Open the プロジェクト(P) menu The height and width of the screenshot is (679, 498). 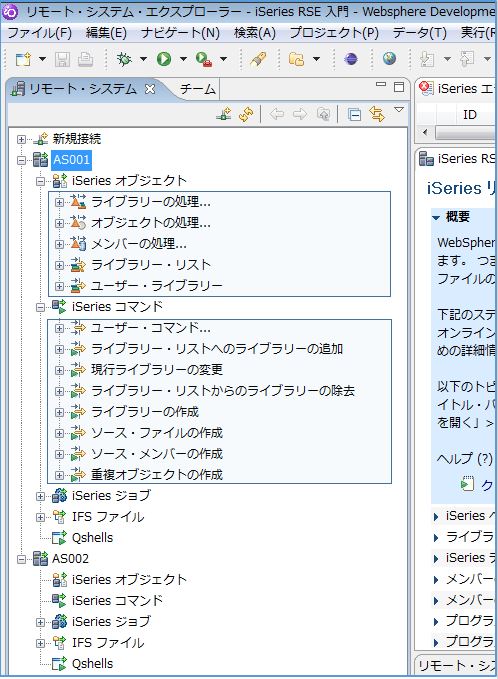click(x=334, y=32)
